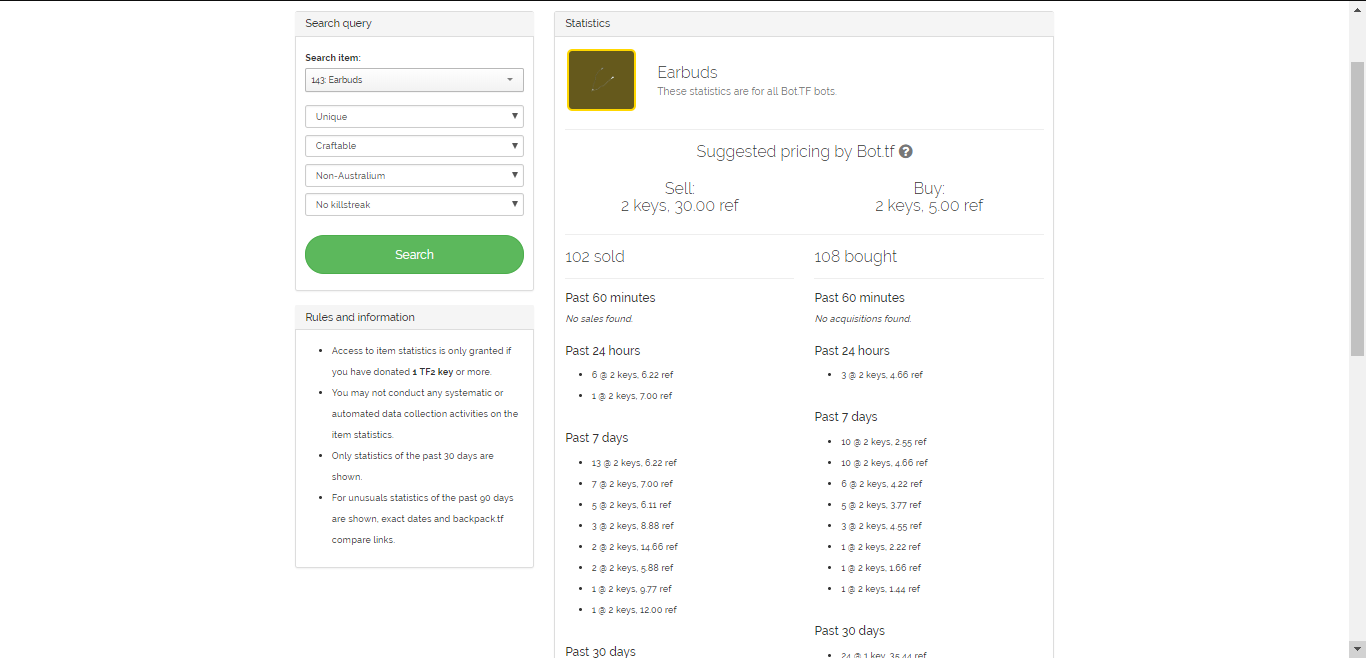Viewport: 1366px width, 658px height.
Task: Click the No acquisitions found notice
Action: click(x=863, y=319)
